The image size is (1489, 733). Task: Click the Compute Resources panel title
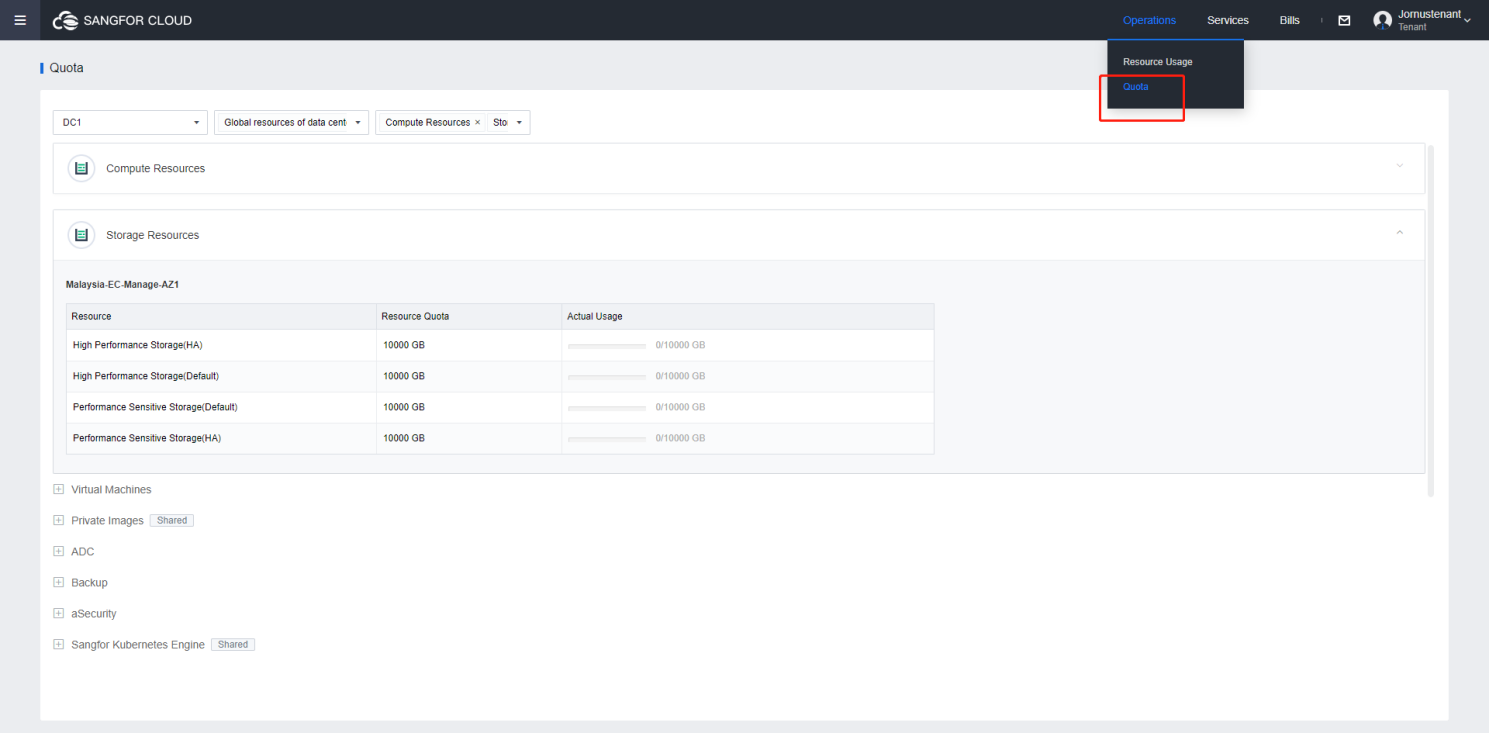coord(155,168)
